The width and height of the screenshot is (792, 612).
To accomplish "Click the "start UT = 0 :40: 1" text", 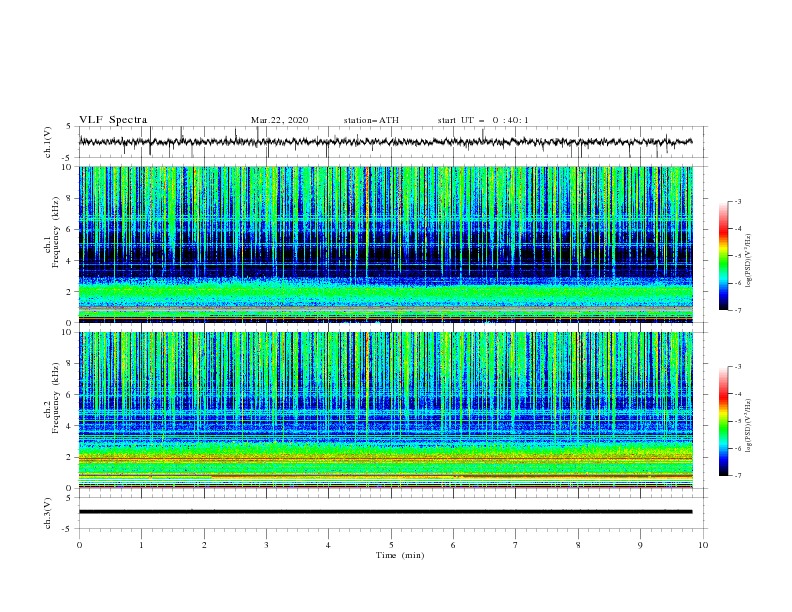I will (x=483, y=120).
